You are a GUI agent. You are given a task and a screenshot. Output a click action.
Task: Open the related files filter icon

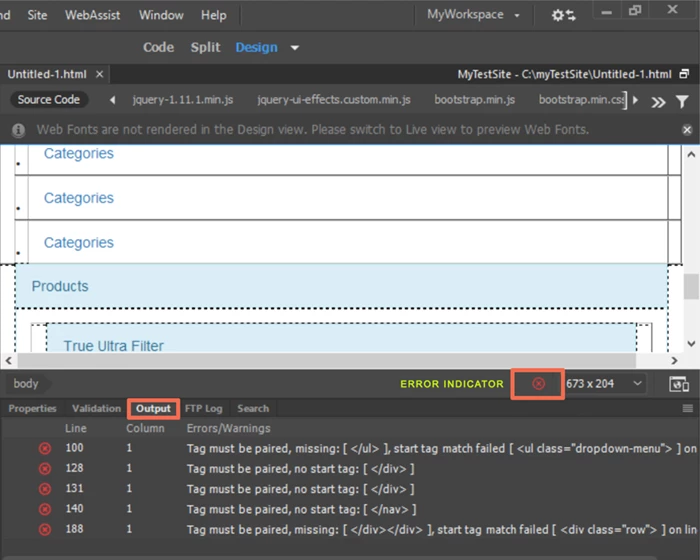pos(682,102)
